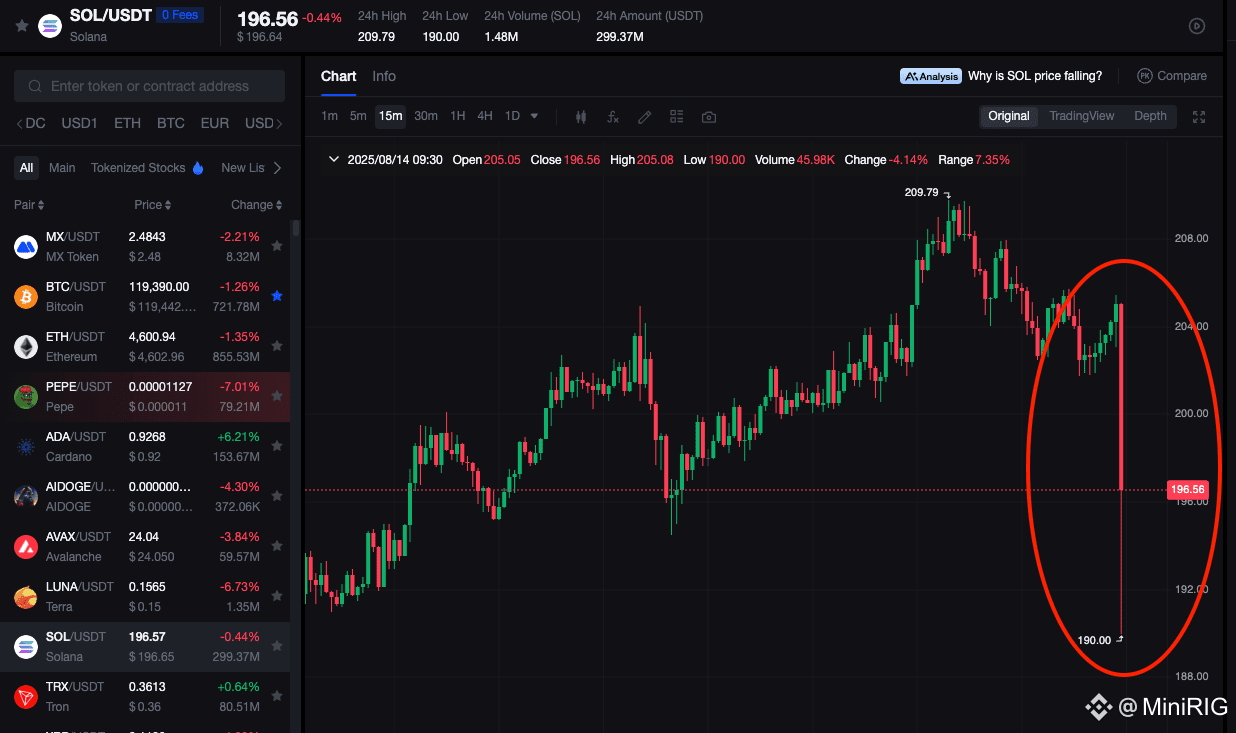The width and height of the screenshot is (1236, 733).
Task: Filter markets by EUR quote
Action: point(215,124)
